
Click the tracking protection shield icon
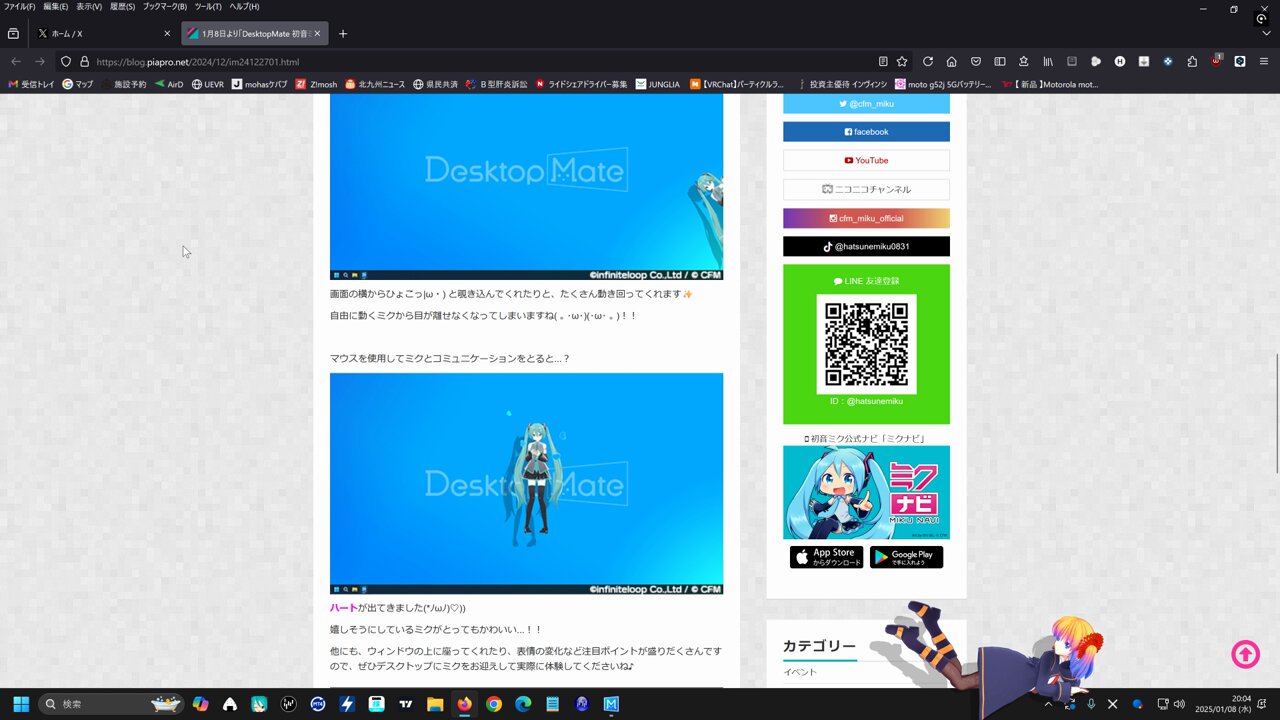click(66, 61)
